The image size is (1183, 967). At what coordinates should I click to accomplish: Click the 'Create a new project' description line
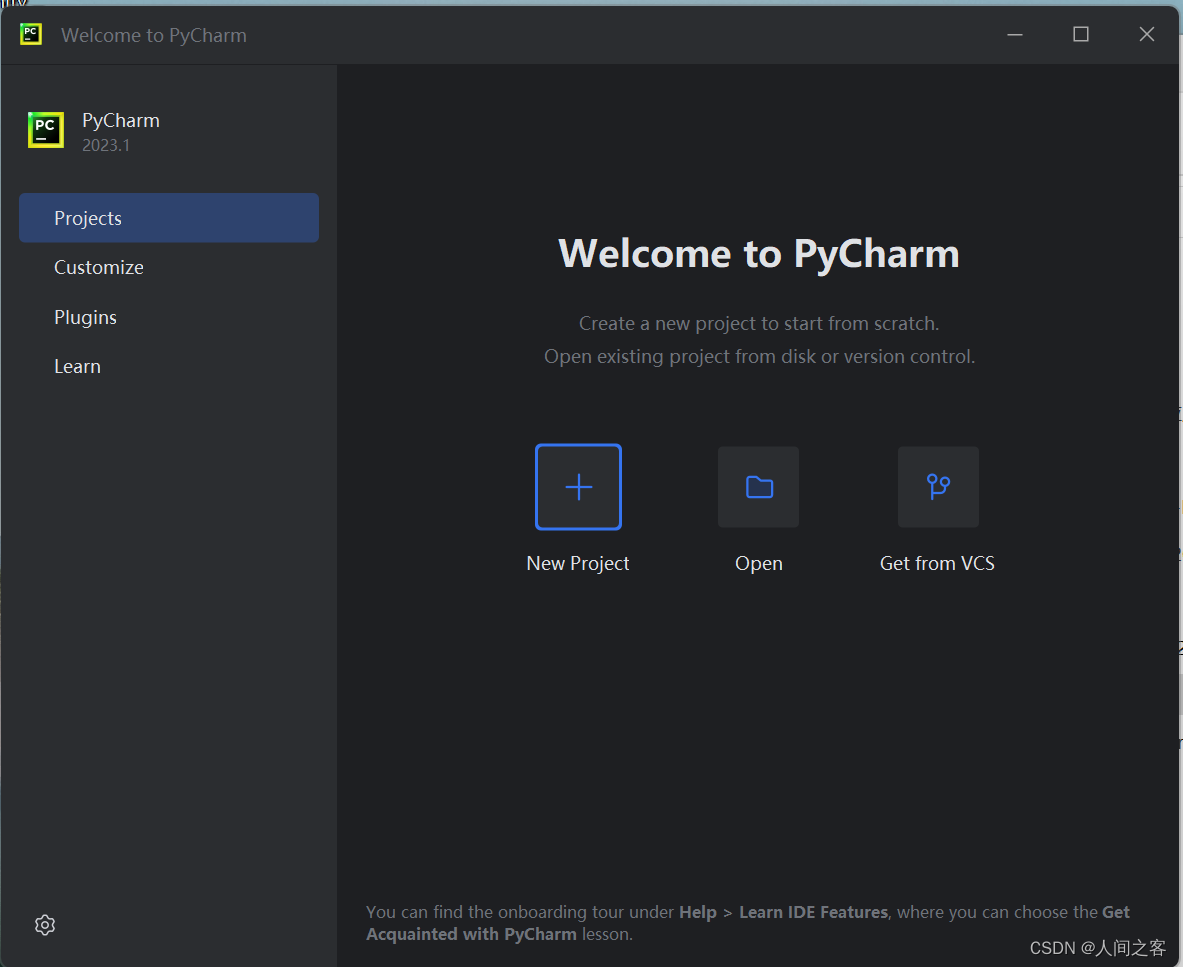coord(759,324)
